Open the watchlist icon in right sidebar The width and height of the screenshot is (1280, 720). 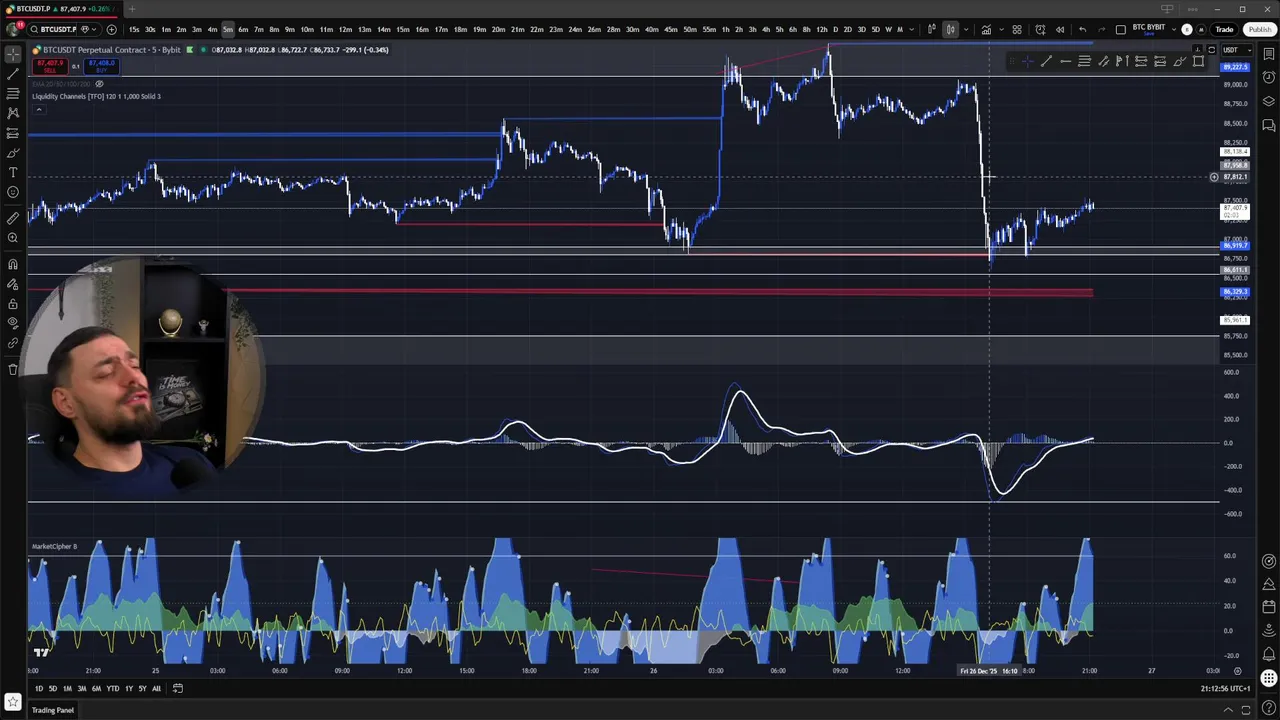(1269, 55)
